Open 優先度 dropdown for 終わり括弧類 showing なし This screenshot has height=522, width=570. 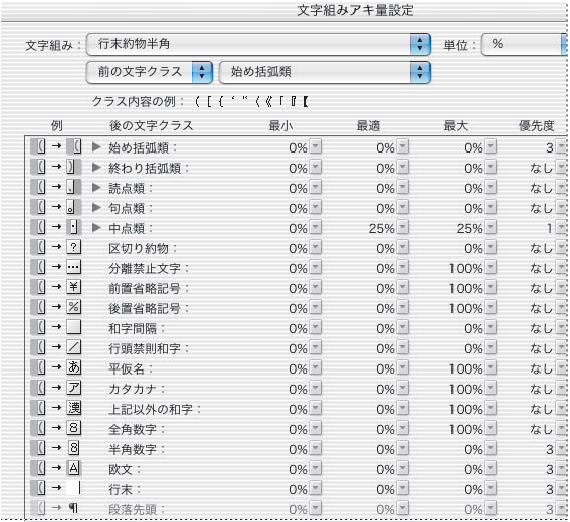point(562,168)
